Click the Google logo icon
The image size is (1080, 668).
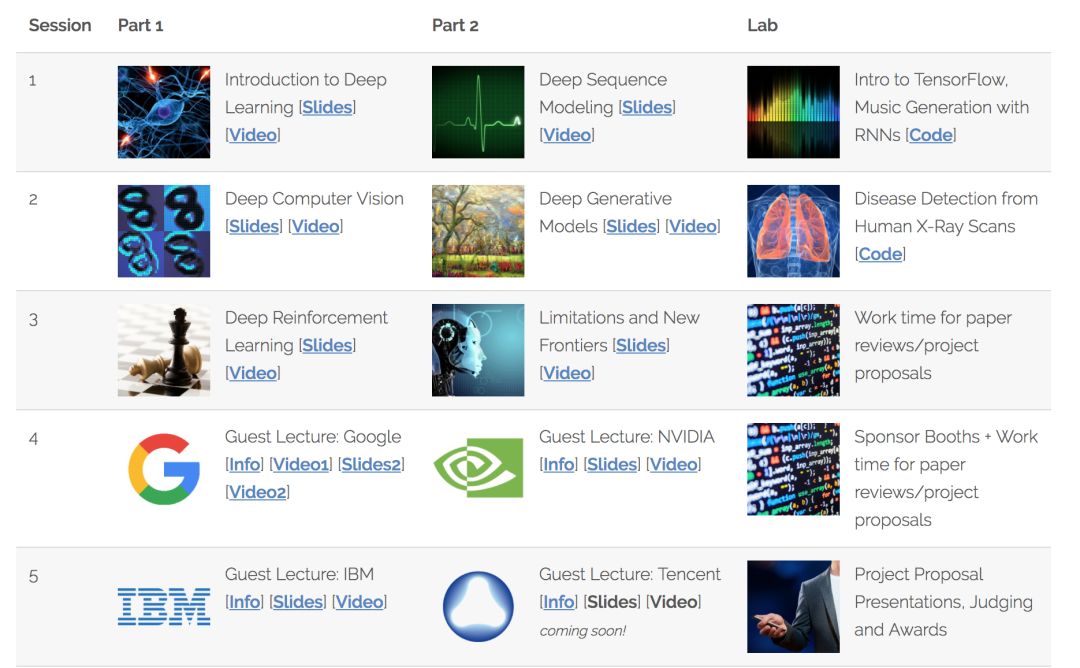click(164, 468)
